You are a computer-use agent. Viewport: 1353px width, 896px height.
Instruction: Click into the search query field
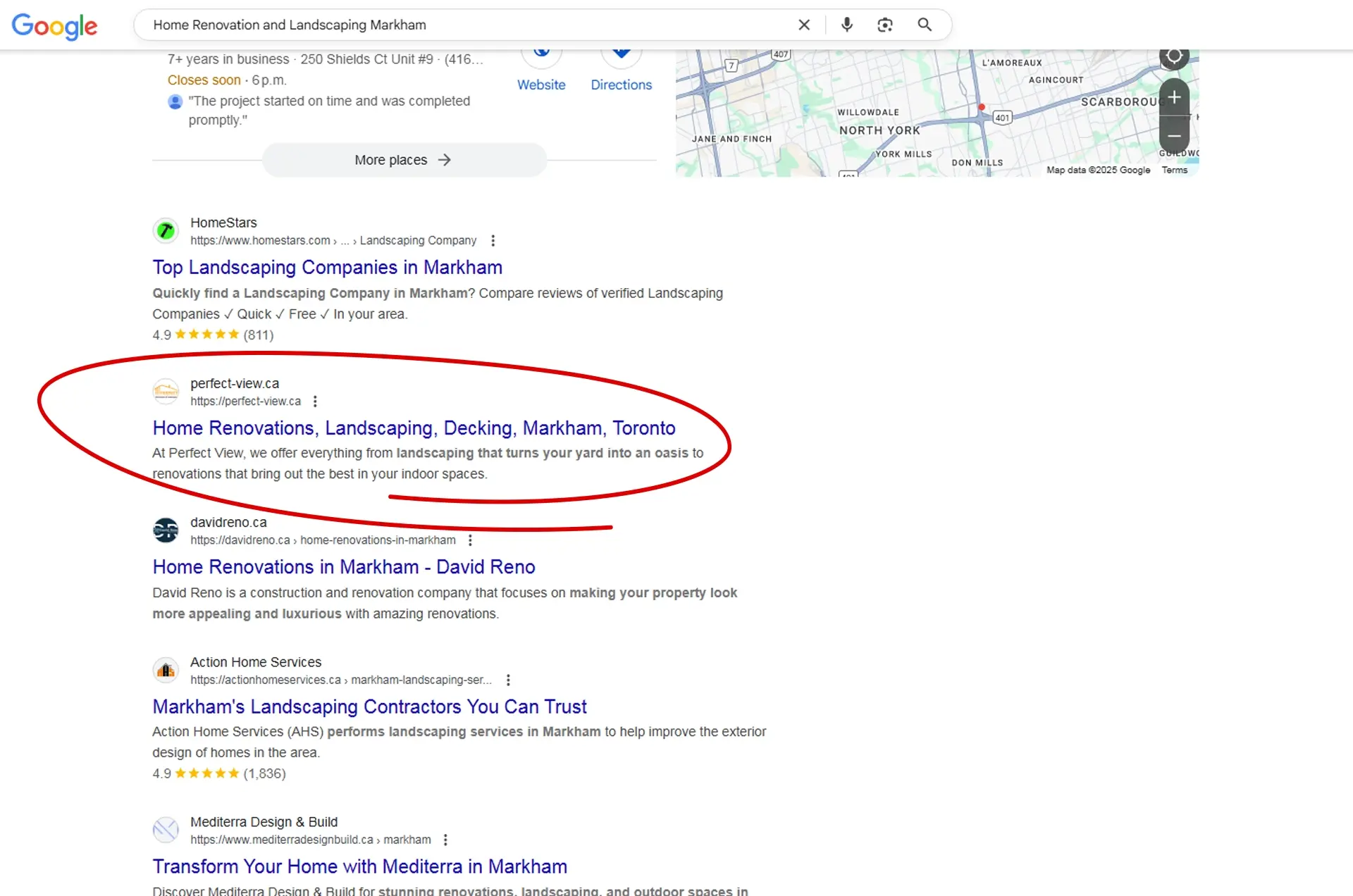pyautogui.click(x=465, y=25)
